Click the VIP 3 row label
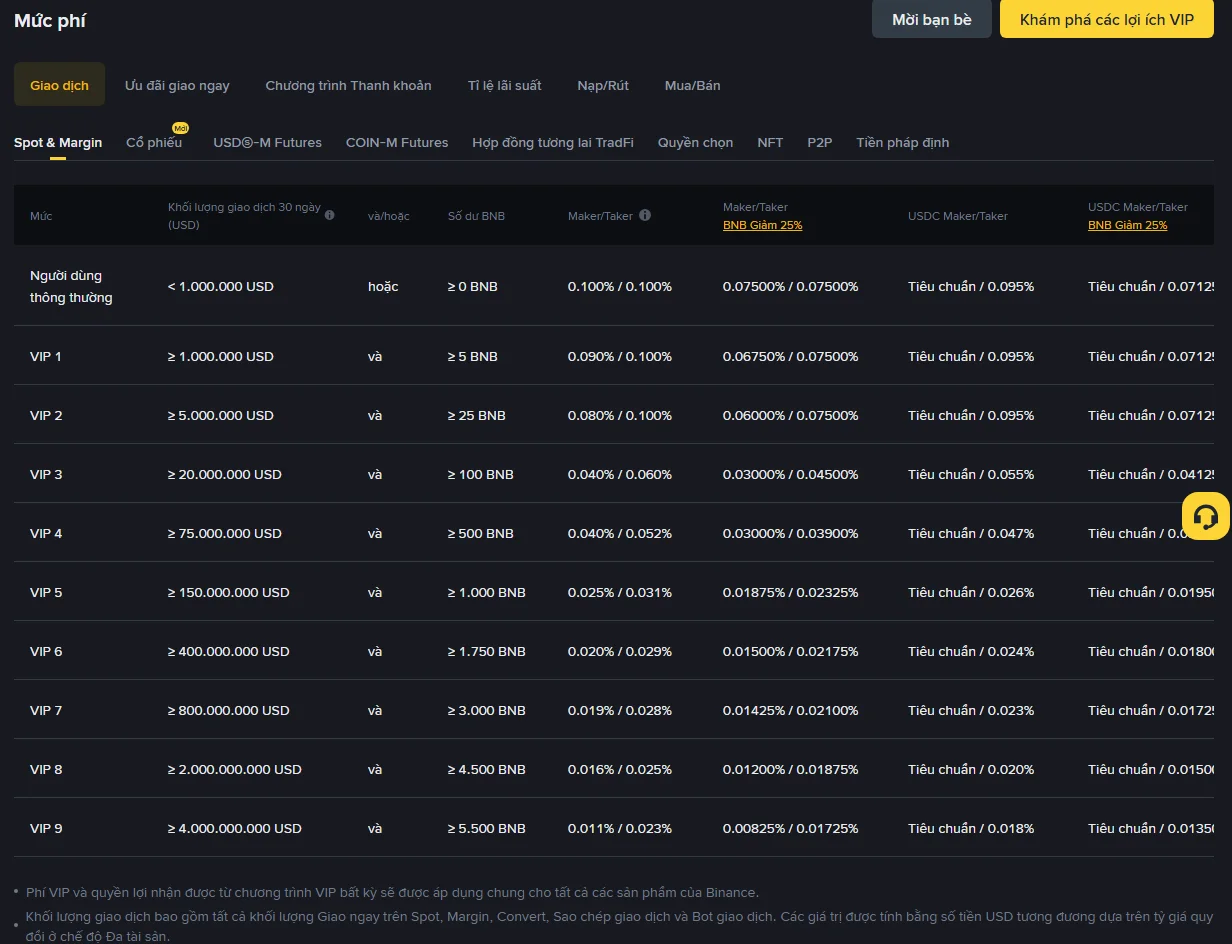 coord(46,474)
